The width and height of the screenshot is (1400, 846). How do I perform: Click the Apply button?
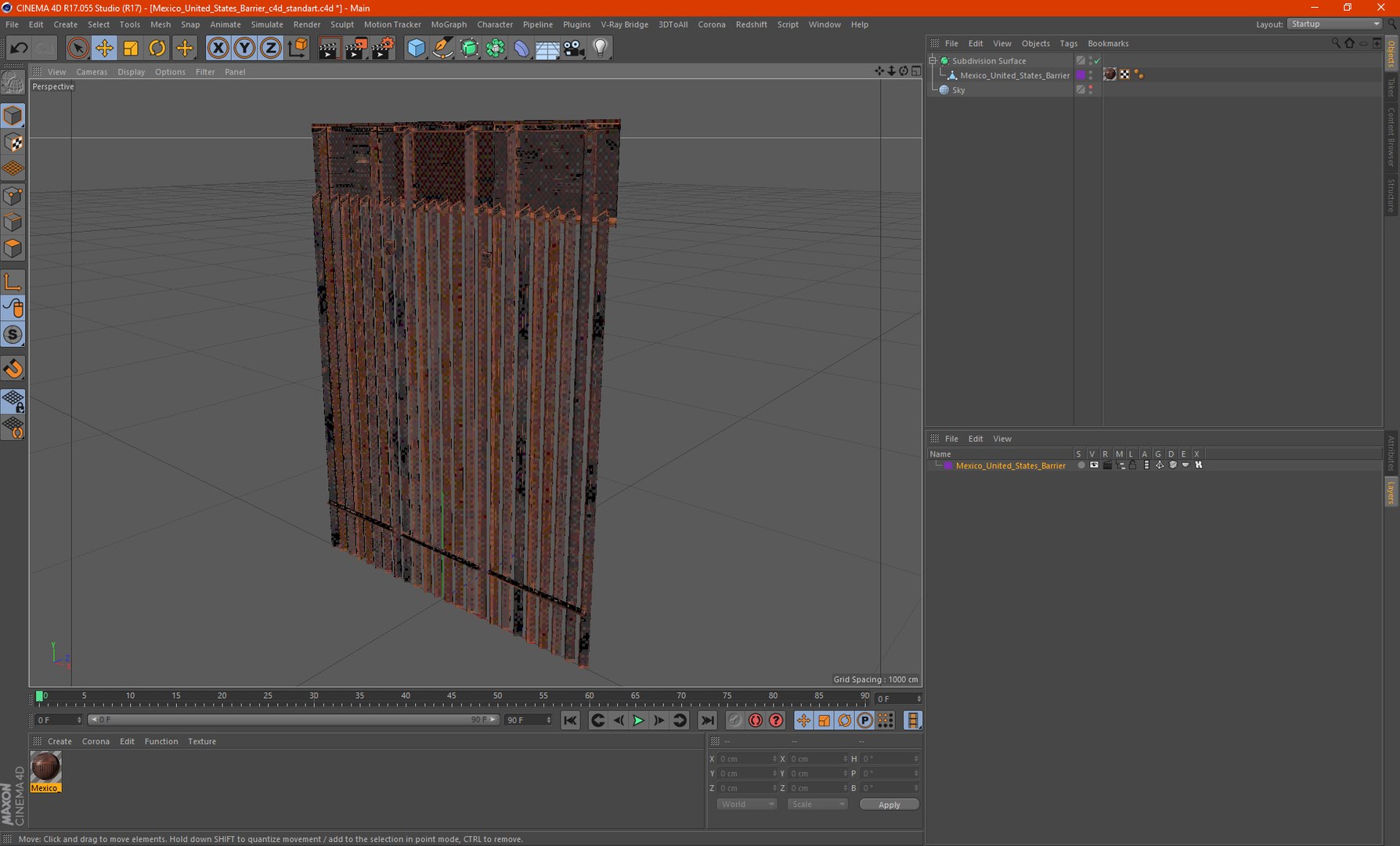click(x=889, y=804)
